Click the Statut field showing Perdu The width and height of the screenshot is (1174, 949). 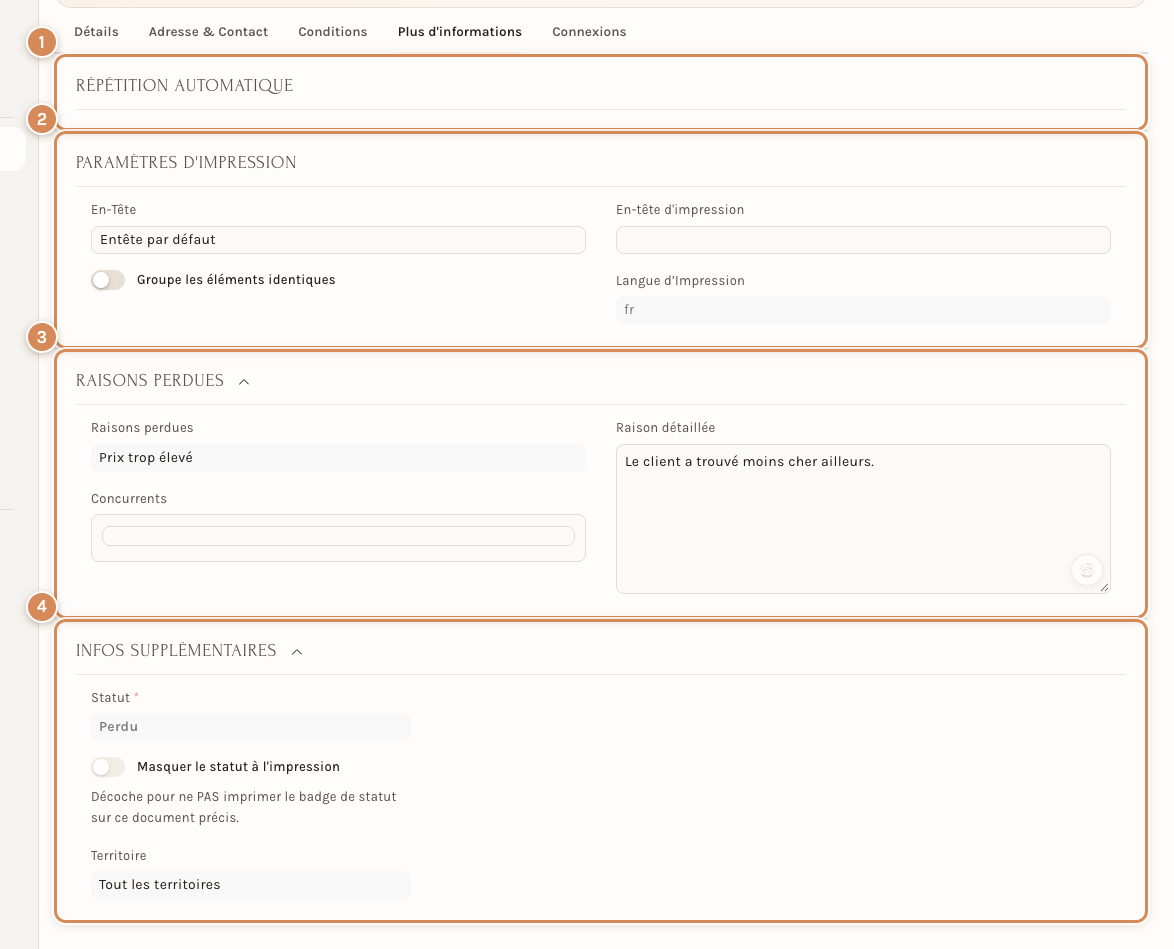click(251, 727)
